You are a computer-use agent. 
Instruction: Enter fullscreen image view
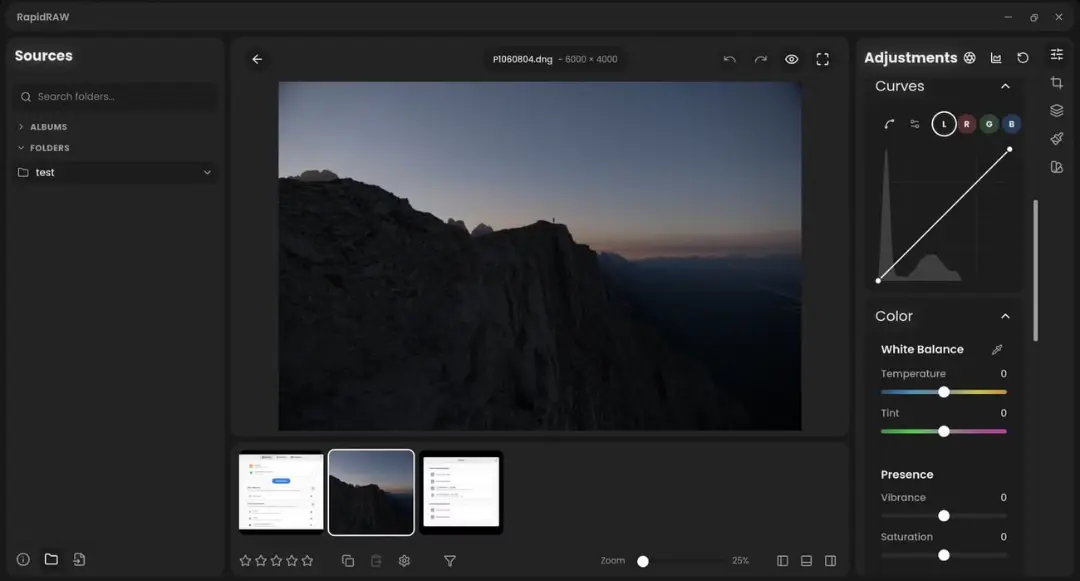[x=822, y=59]
